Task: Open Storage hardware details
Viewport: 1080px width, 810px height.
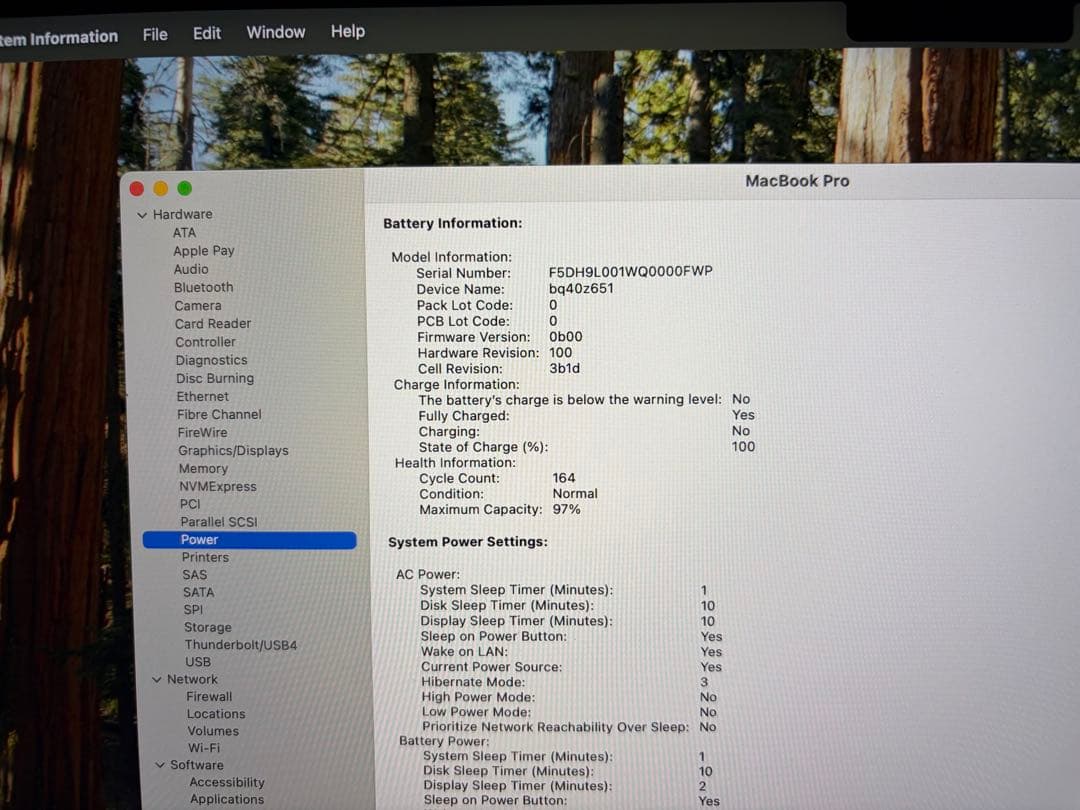Action: tap(208, 627)
